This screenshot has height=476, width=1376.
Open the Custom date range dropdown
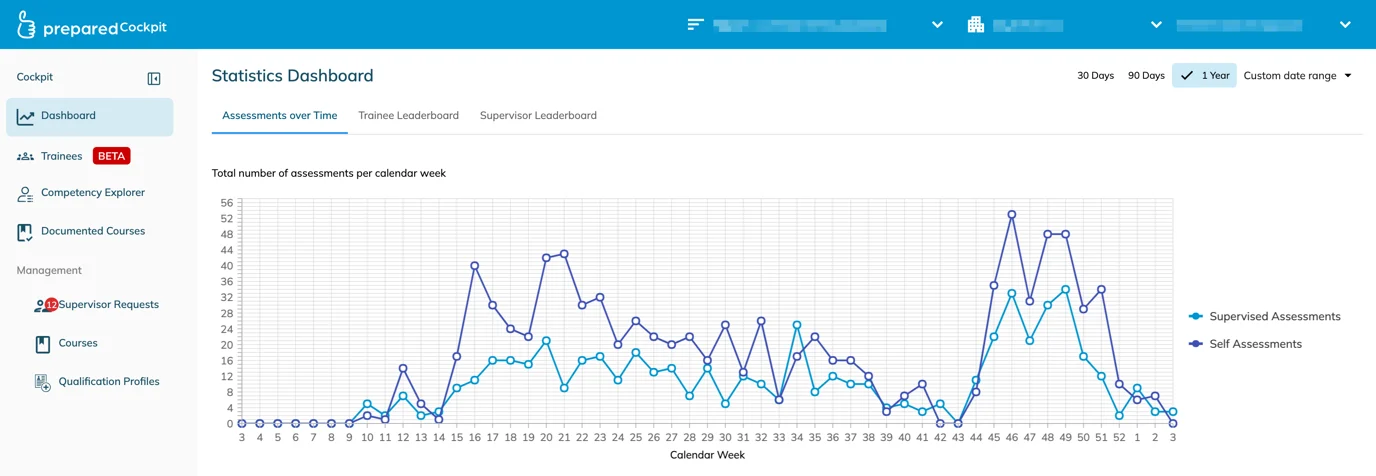coord(1297,76)
